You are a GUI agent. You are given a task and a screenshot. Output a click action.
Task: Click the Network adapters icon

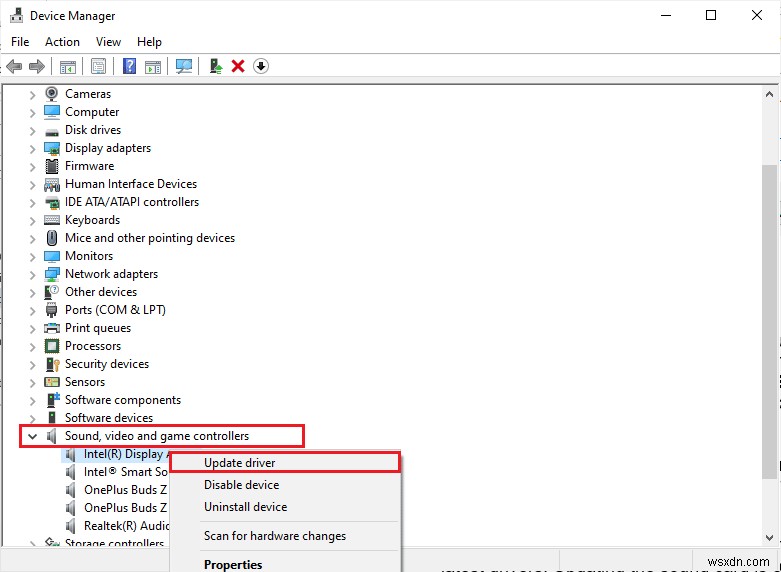coord(52,274)
